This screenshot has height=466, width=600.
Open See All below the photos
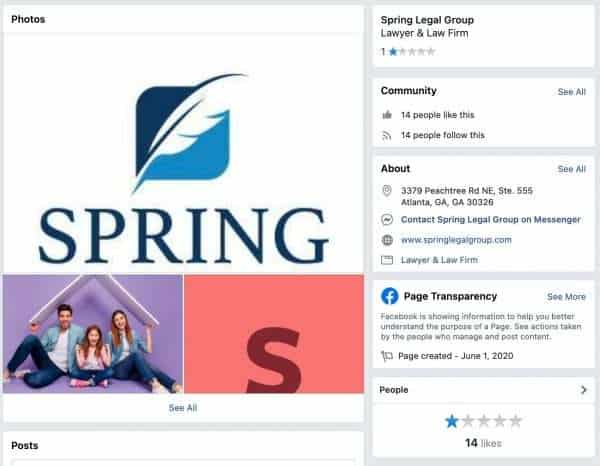point(183,408)
